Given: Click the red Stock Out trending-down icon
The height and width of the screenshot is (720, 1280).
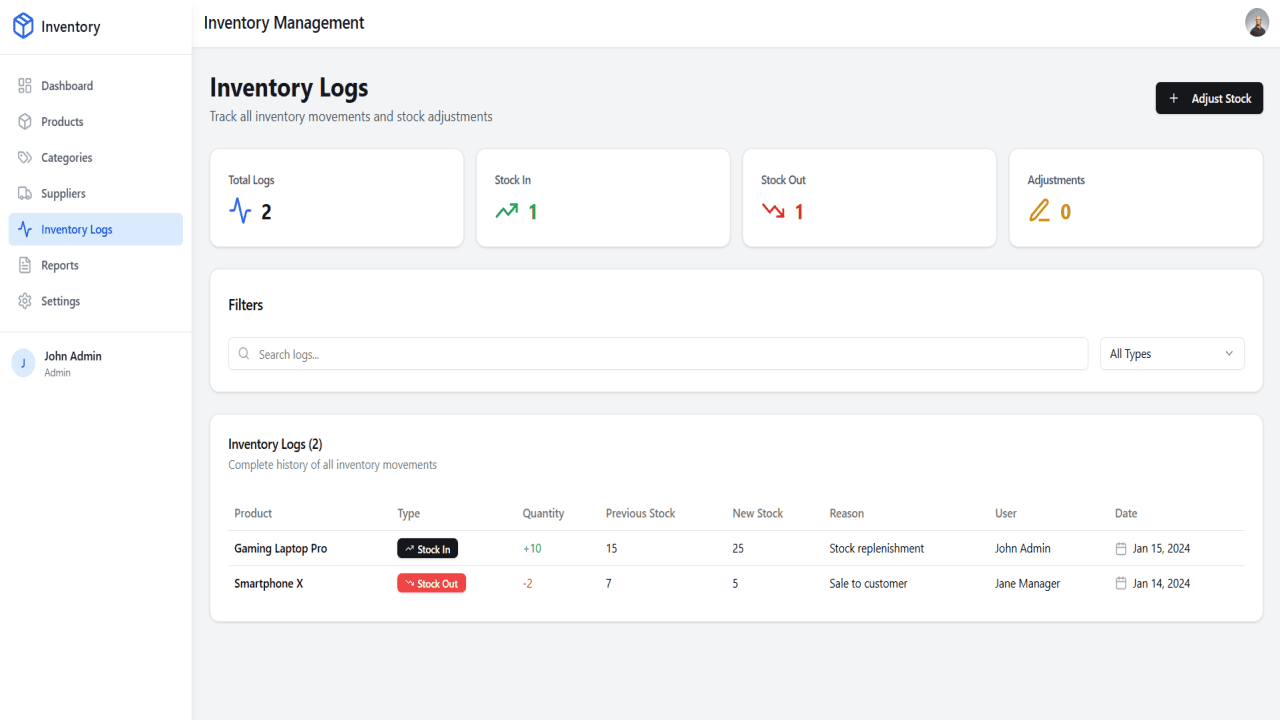Looking at the screenshot, I should (773, 211).
